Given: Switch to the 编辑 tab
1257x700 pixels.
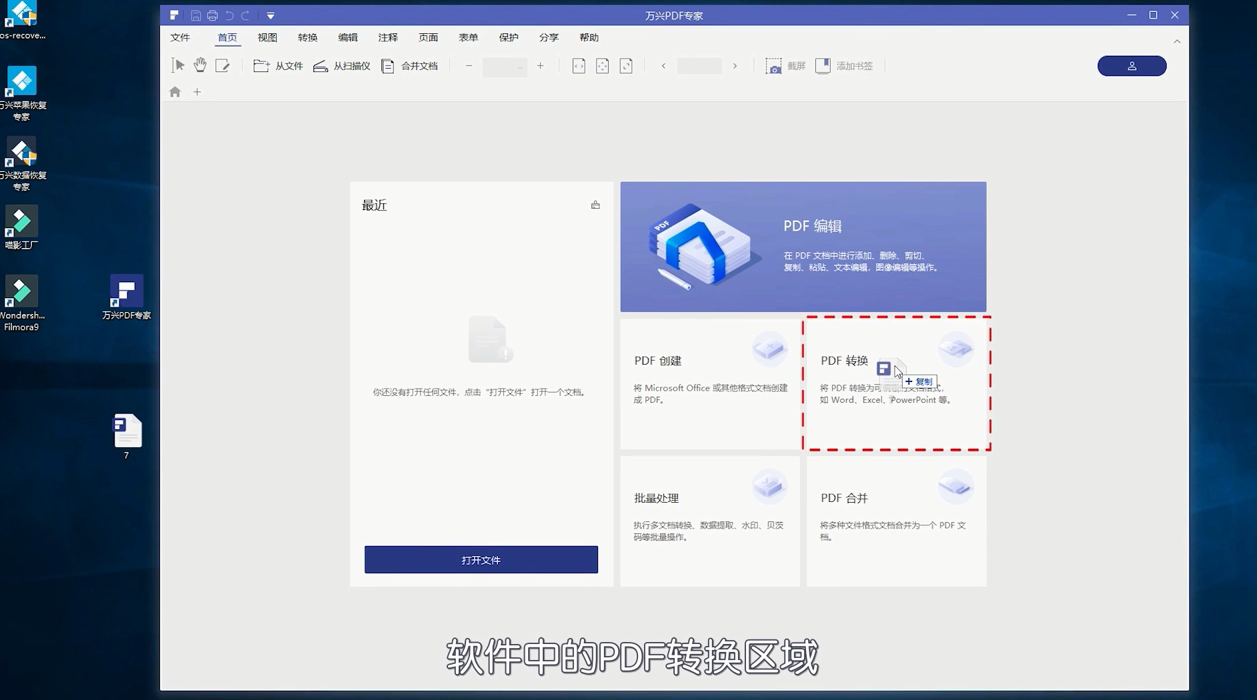Looking at the screenshot, I should [347, 38].
